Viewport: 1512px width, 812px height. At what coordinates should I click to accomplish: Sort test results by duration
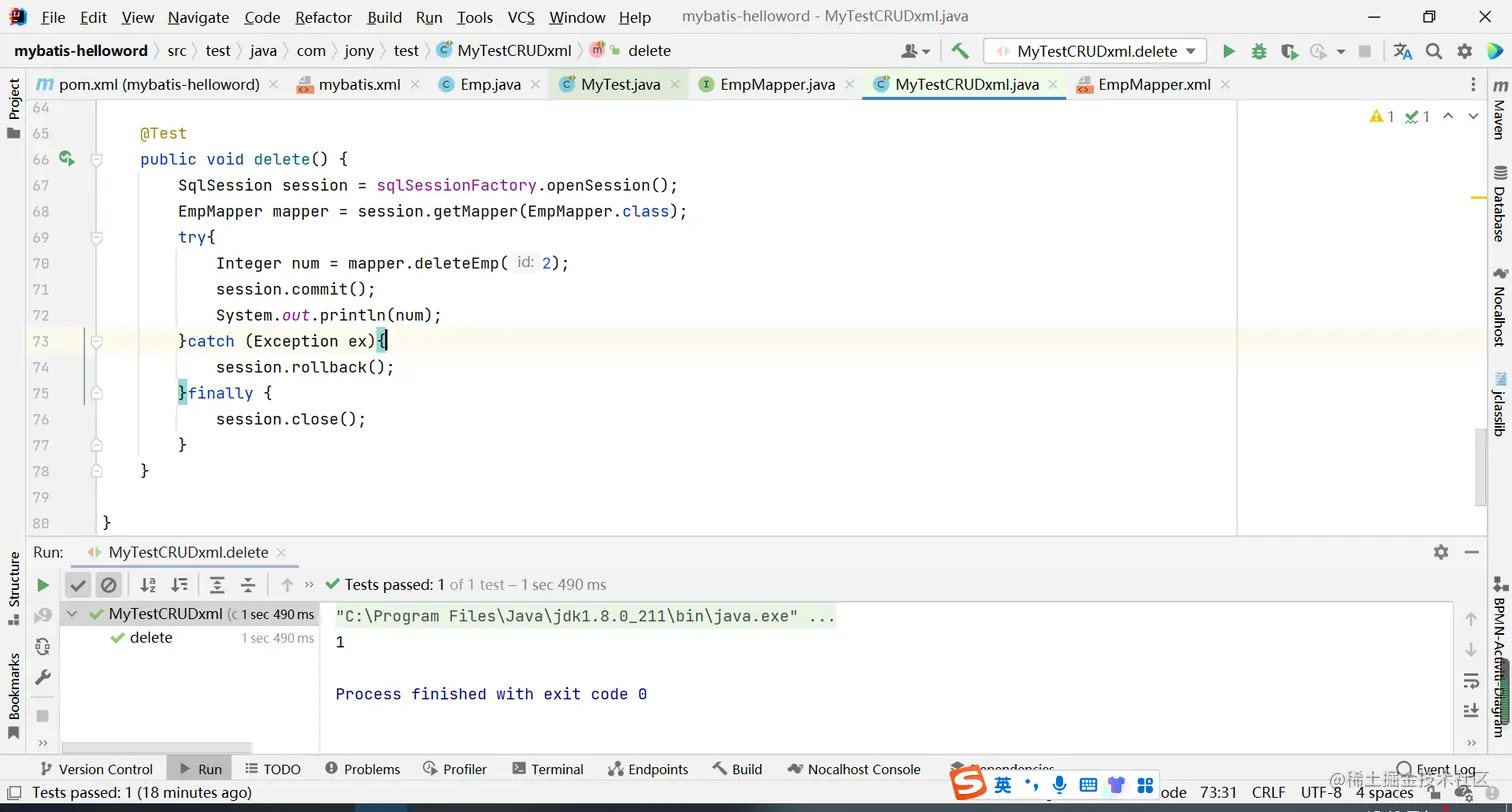tap(180, 585)
